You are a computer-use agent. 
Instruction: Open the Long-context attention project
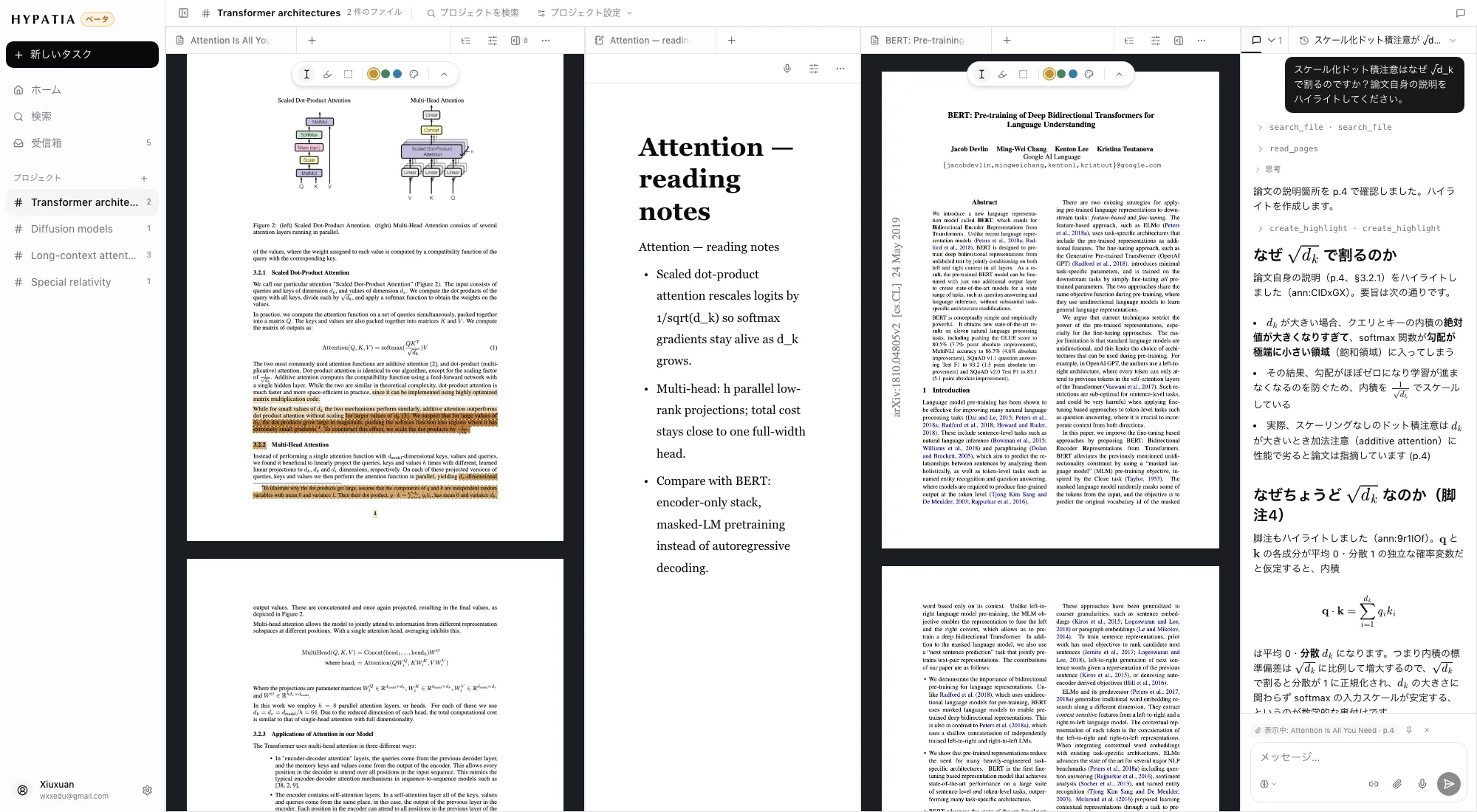(x=82, y=255)
